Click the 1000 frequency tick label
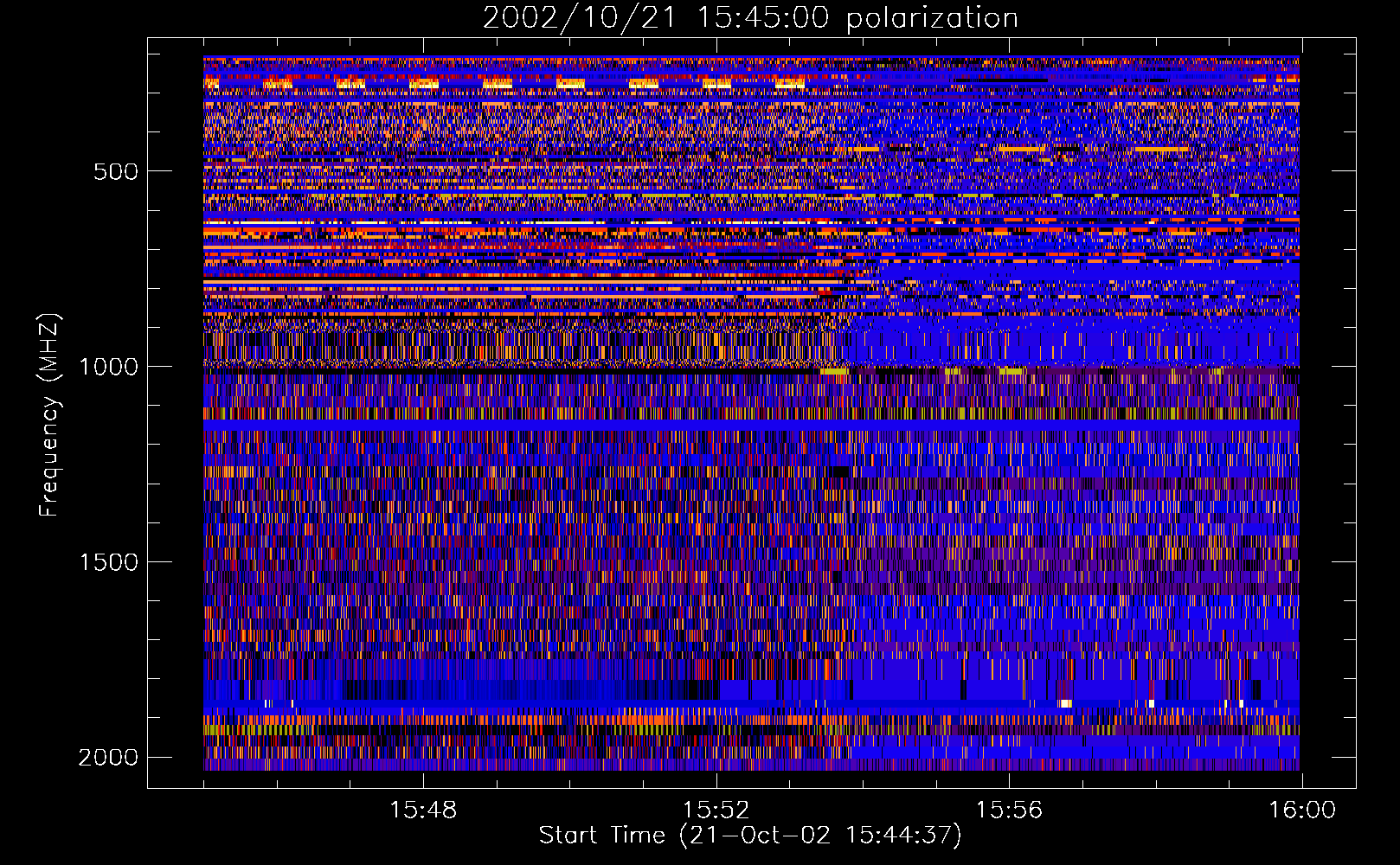 click(x=108, y=367)
